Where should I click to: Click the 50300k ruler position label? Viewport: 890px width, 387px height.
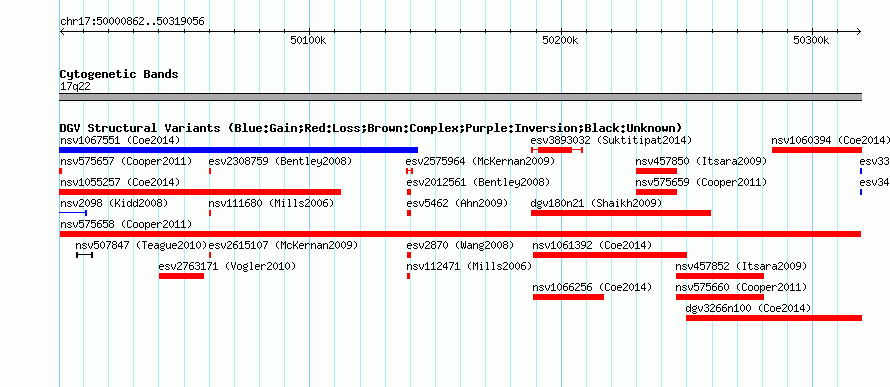[812, 40]
